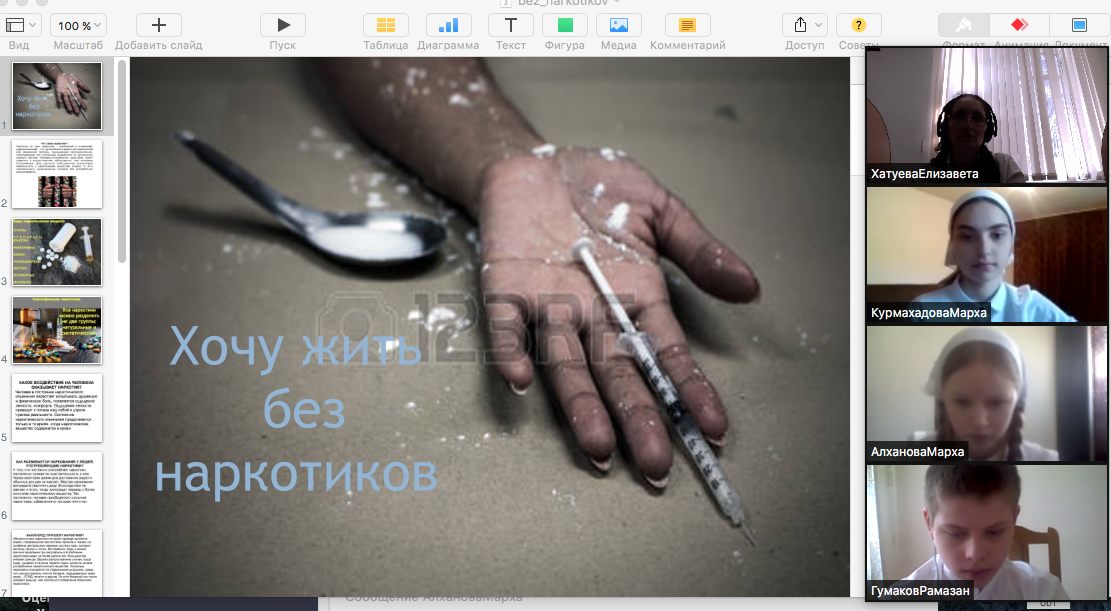Select slide 5 thumbnail in navigator

point(57,408)
